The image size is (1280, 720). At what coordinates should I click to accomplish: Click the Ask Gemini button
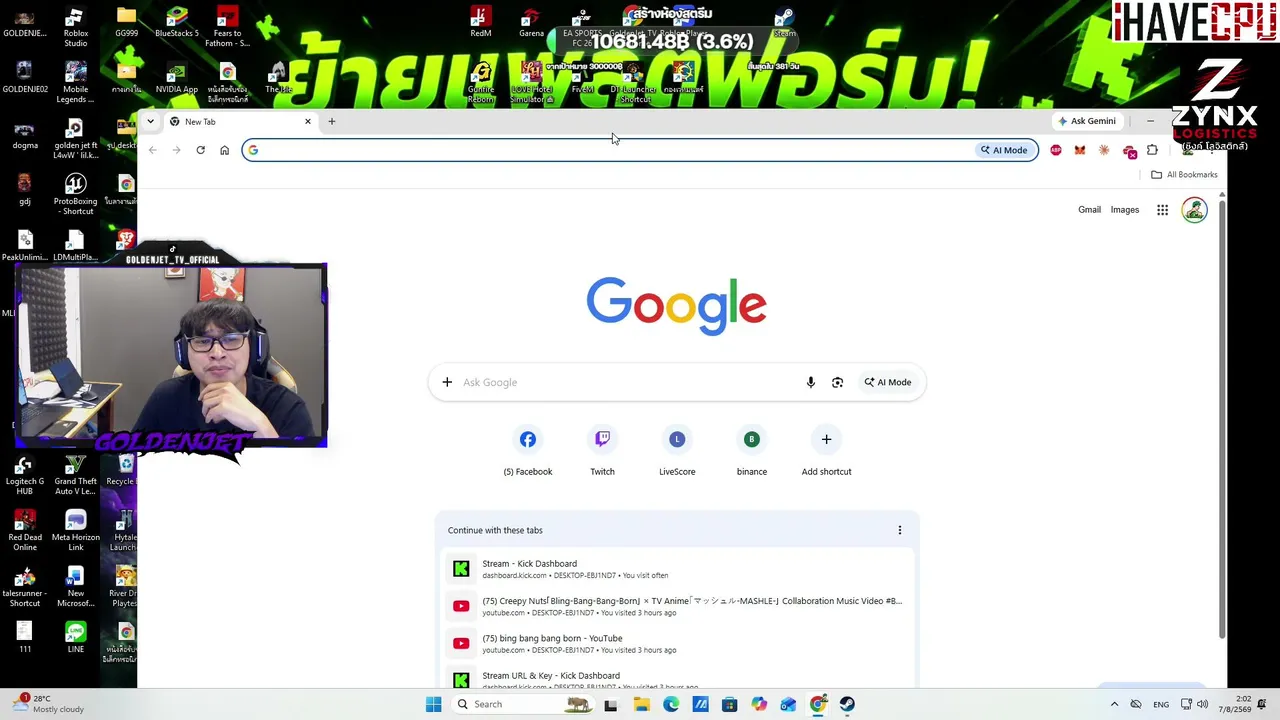1087,121
